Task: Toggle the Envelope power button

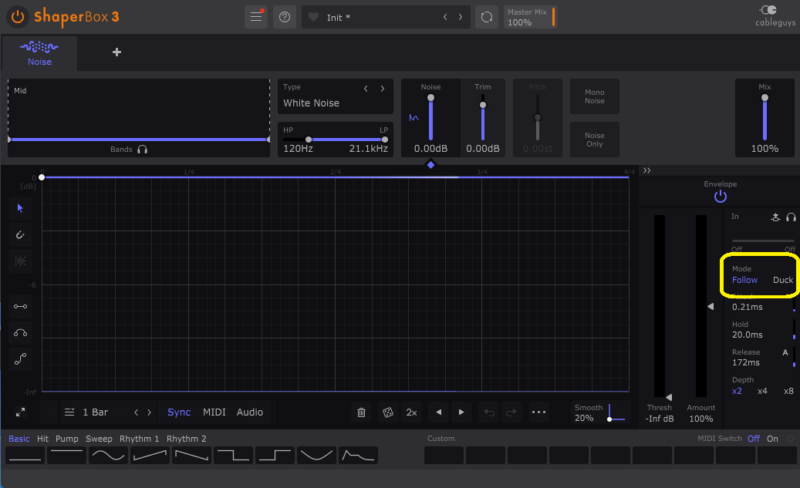Action: pos(720,197)
